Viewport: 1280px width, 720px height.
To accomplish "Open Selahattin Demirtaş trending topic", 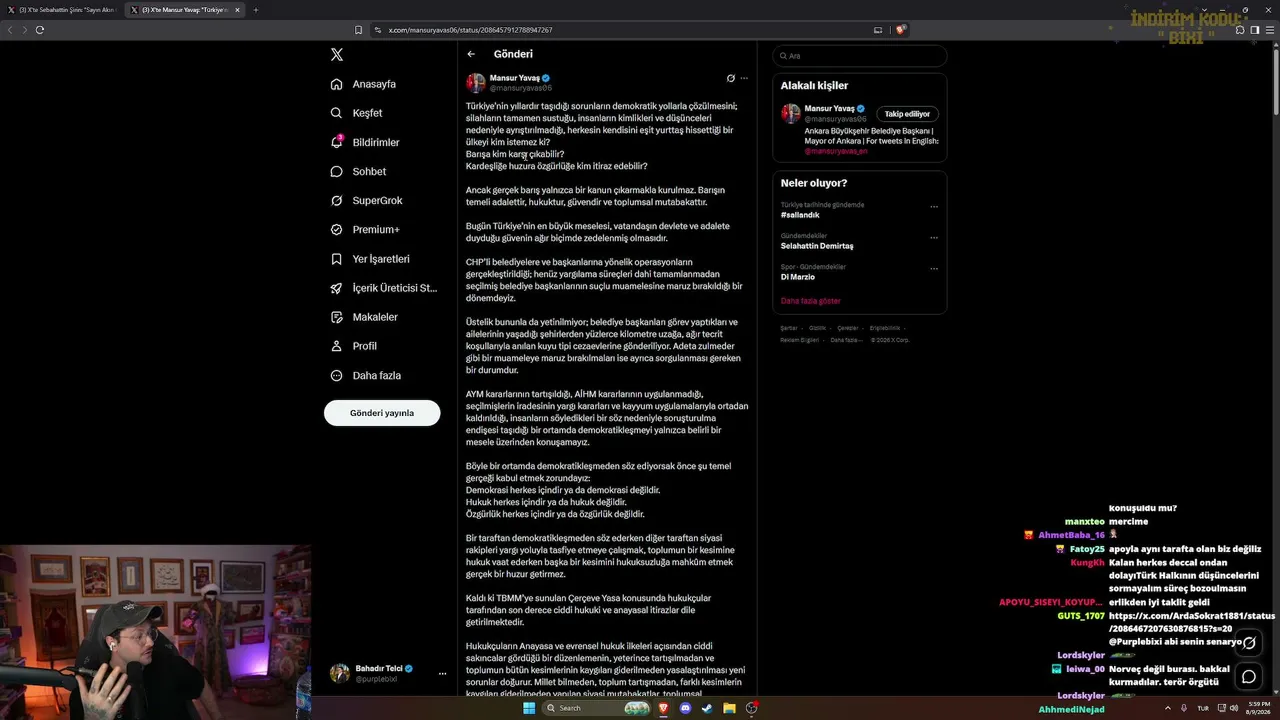I will click(817, 246).
